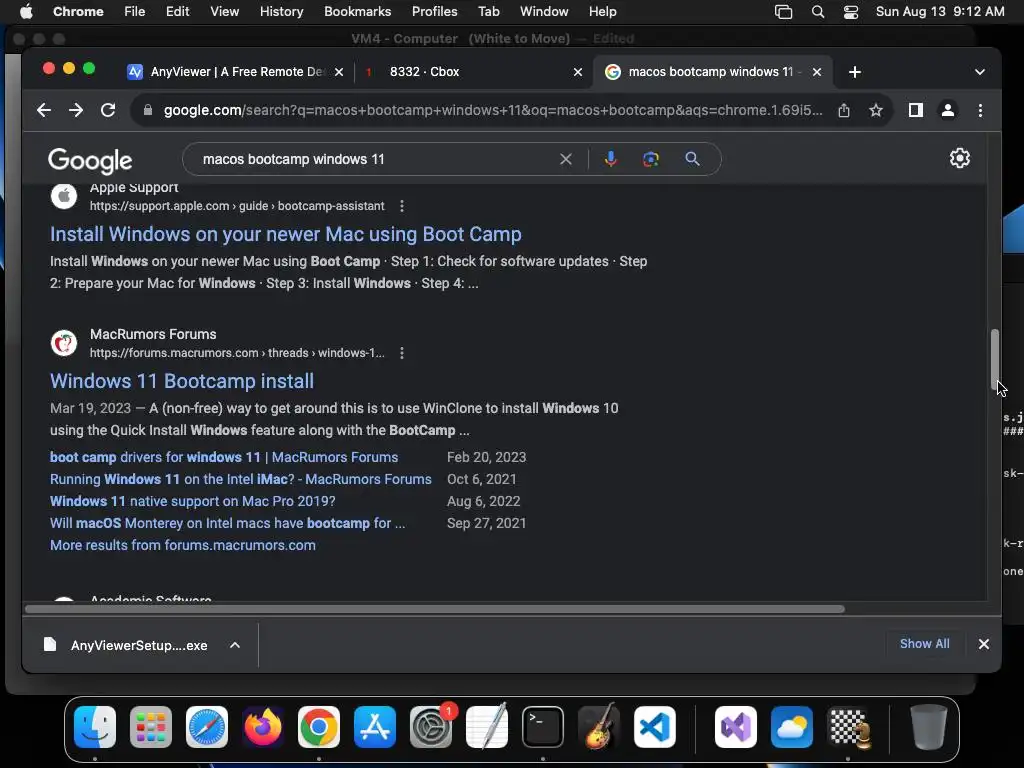Open the Chrome profile avatar
1024x768 pixels.
[948, 110]
